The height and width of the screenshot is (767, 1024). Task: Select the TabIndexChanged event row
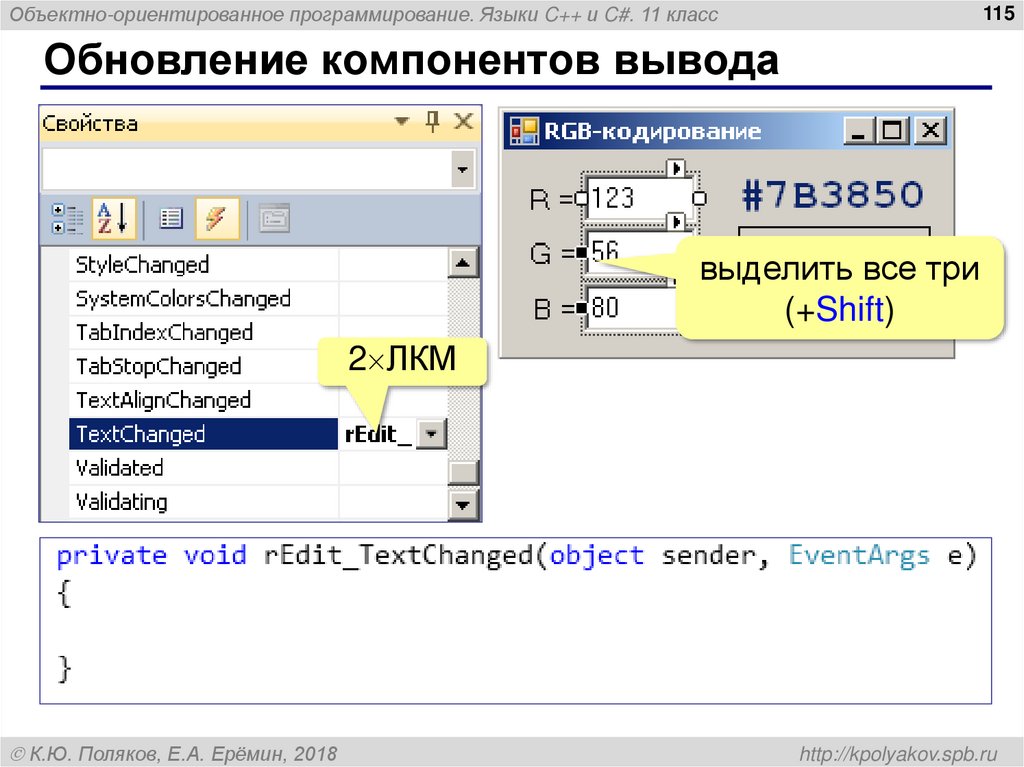pos(258,333)
